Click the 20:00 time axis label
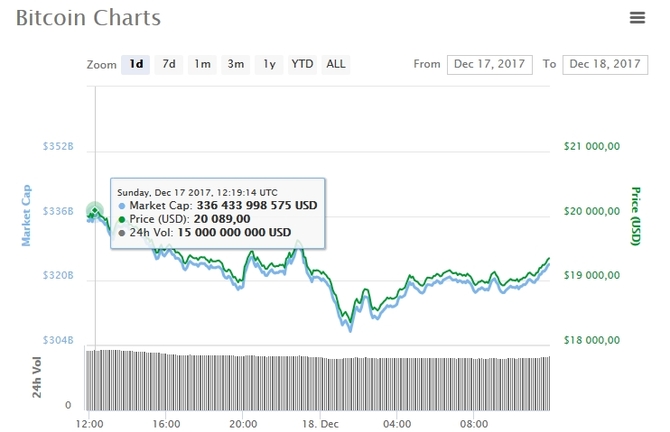670x432 pixels. point(243,424)
